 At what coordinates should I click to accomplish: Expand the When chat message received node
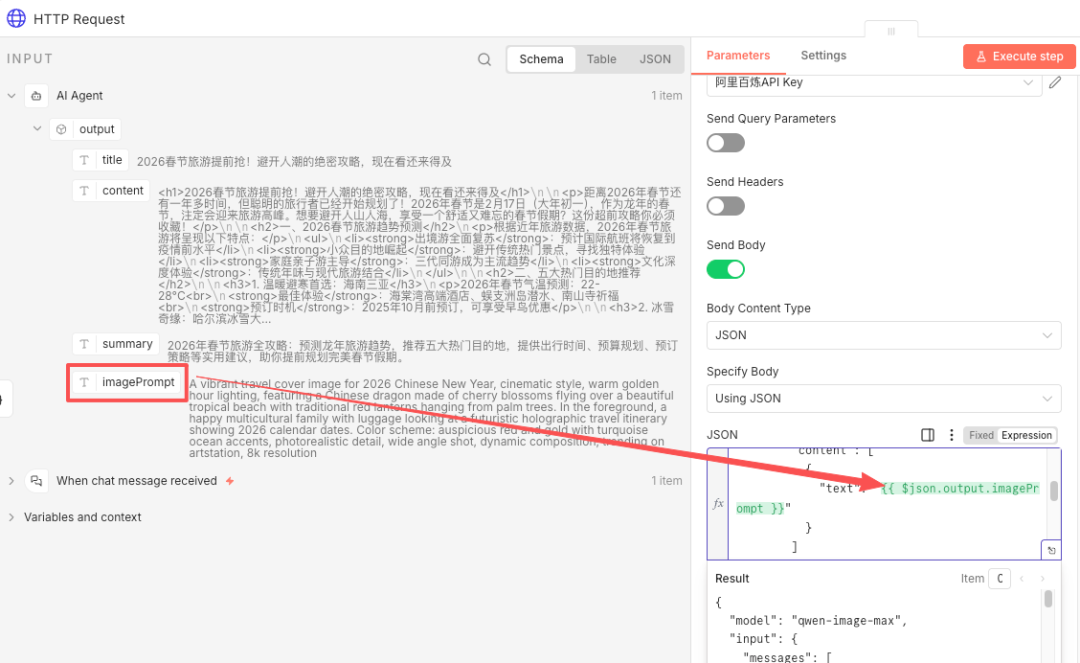tap(12, 481)
